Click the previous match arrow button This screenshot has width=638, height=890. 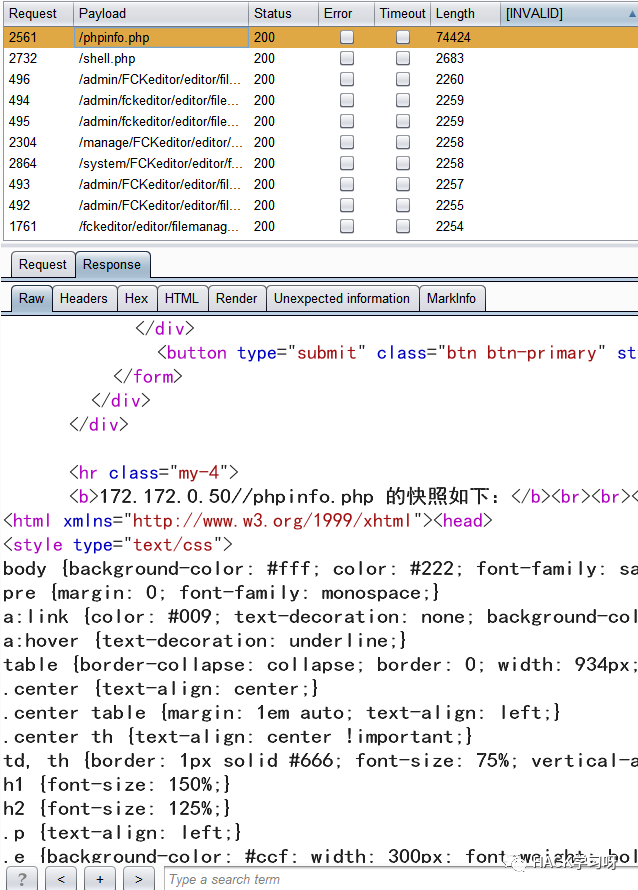coord(61,879)
